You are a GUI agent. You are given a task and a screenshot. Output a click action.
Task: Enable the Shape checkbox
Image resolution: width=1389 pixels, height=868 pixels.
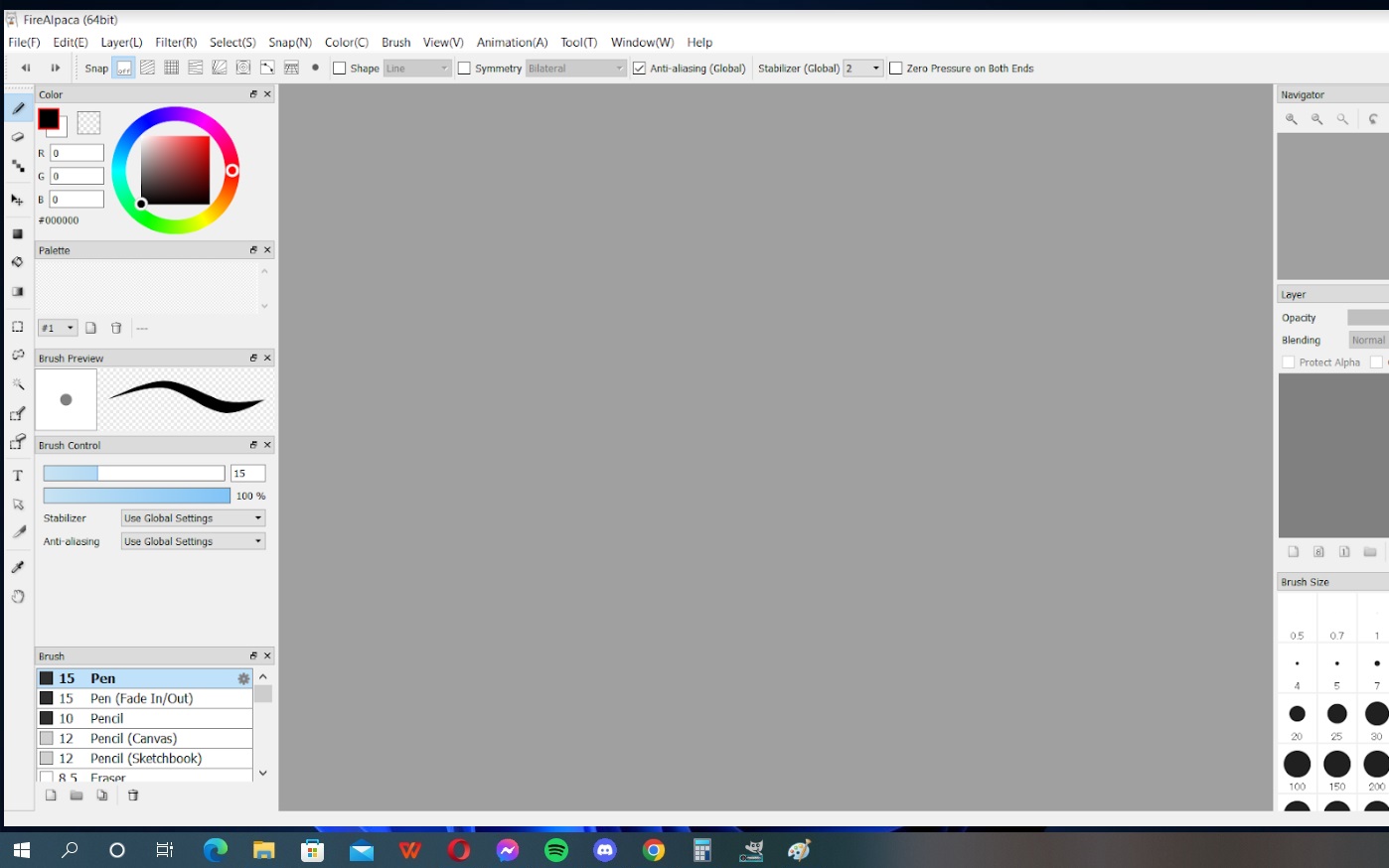(x=340, y=69)
